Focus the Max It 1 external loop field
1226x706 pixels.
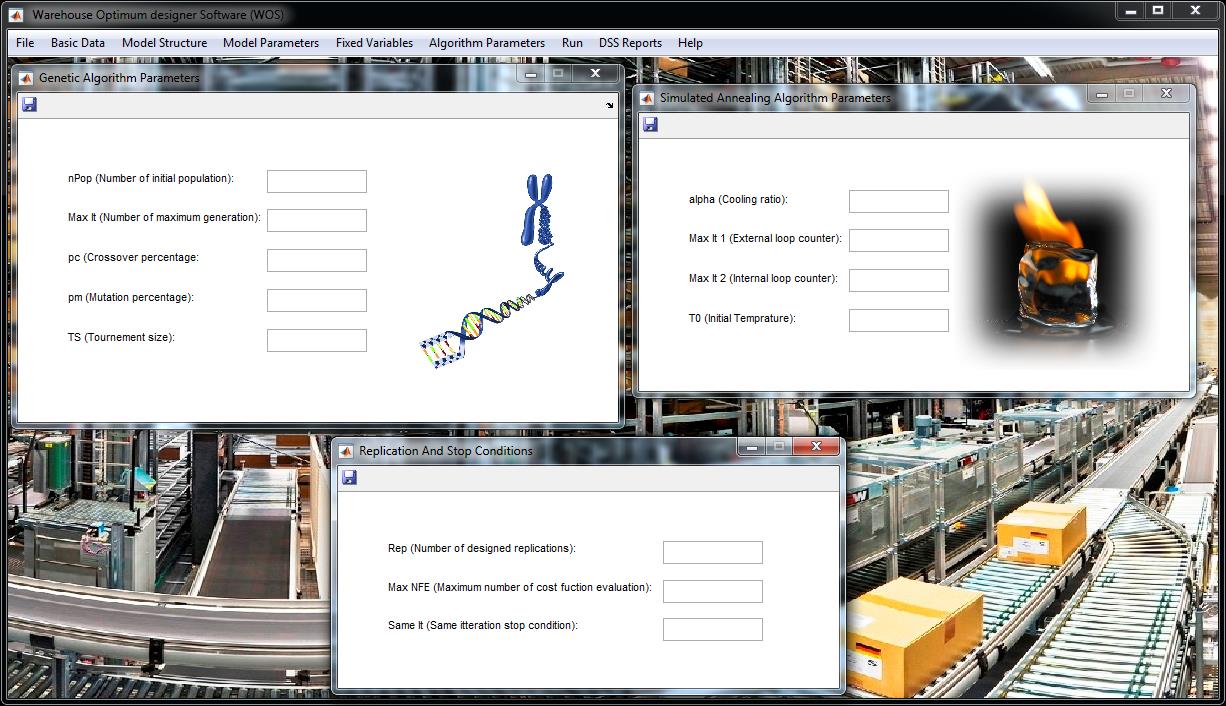(x=899, y=240)
